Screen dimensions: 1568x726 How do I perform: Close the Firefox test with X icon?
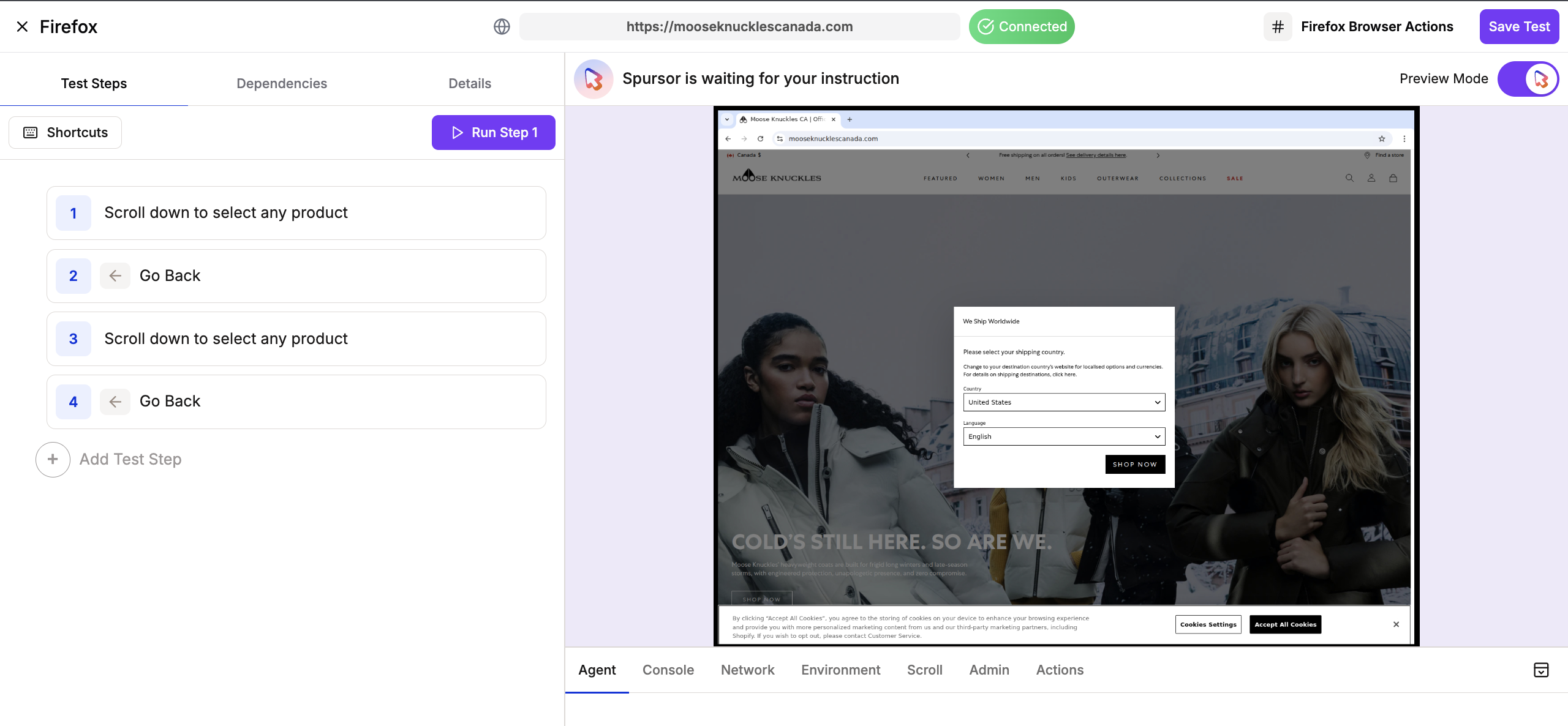pyautogui.click(x=22, y=26)
